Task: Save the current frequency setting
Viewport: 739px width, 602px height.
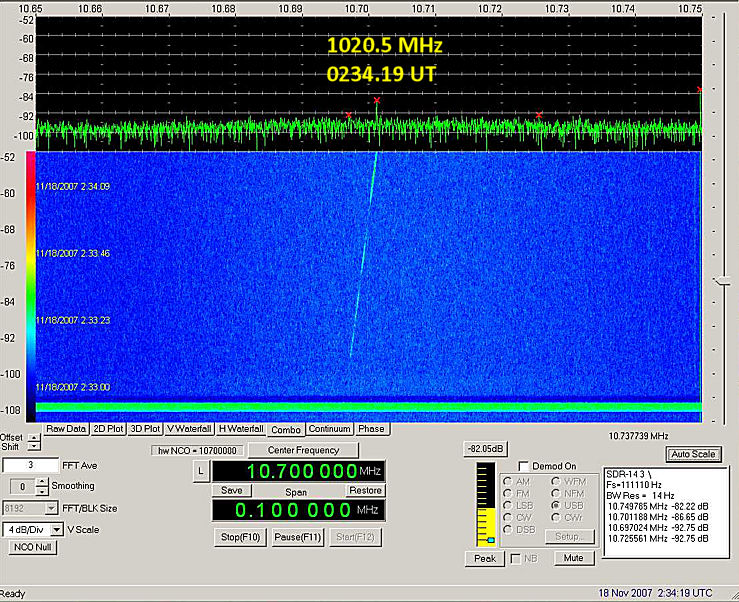Action: (x=231, y=490)
